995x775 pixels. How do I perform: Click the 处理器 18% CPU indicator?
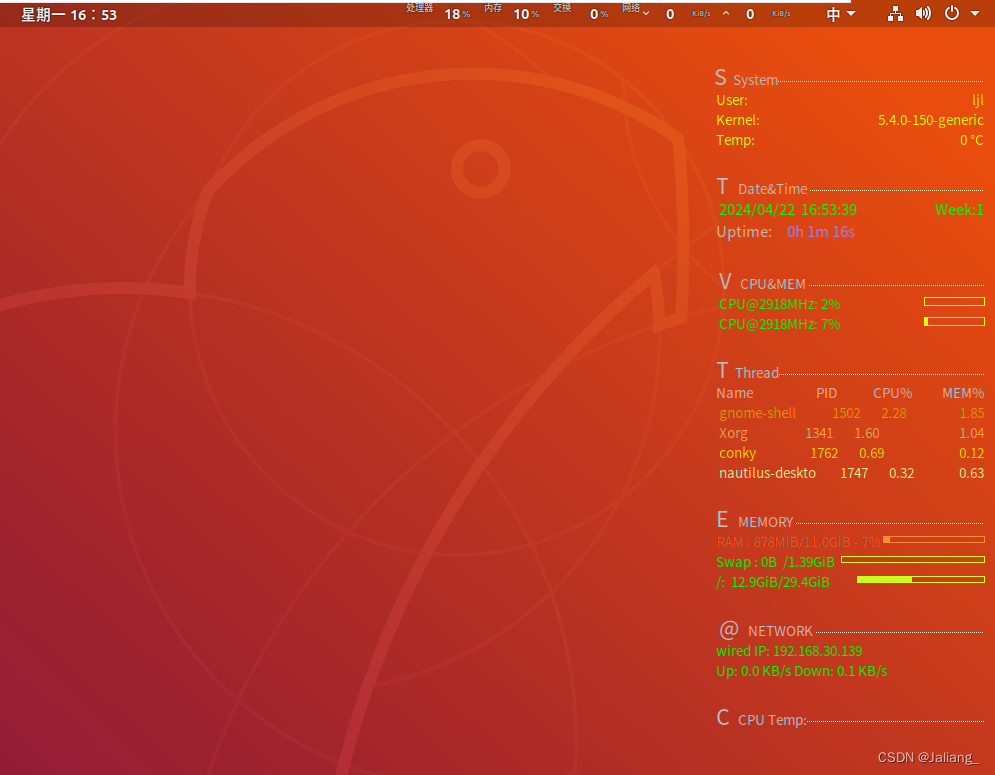pos(438,11)
